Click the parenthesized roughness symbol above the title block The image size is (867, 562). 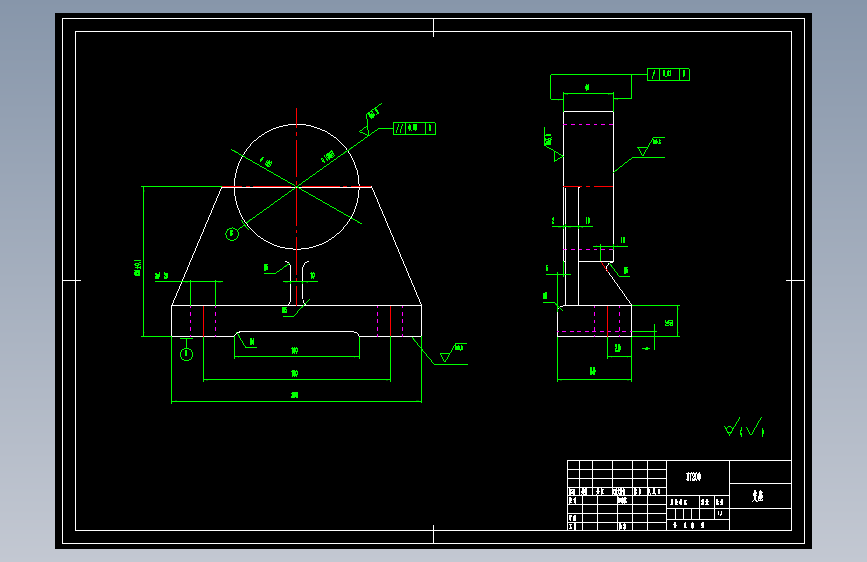coord(753,428)
